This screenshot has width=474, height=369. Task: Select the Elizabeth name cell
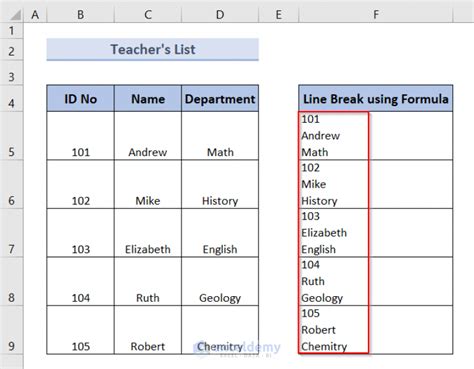pos(148,233)
